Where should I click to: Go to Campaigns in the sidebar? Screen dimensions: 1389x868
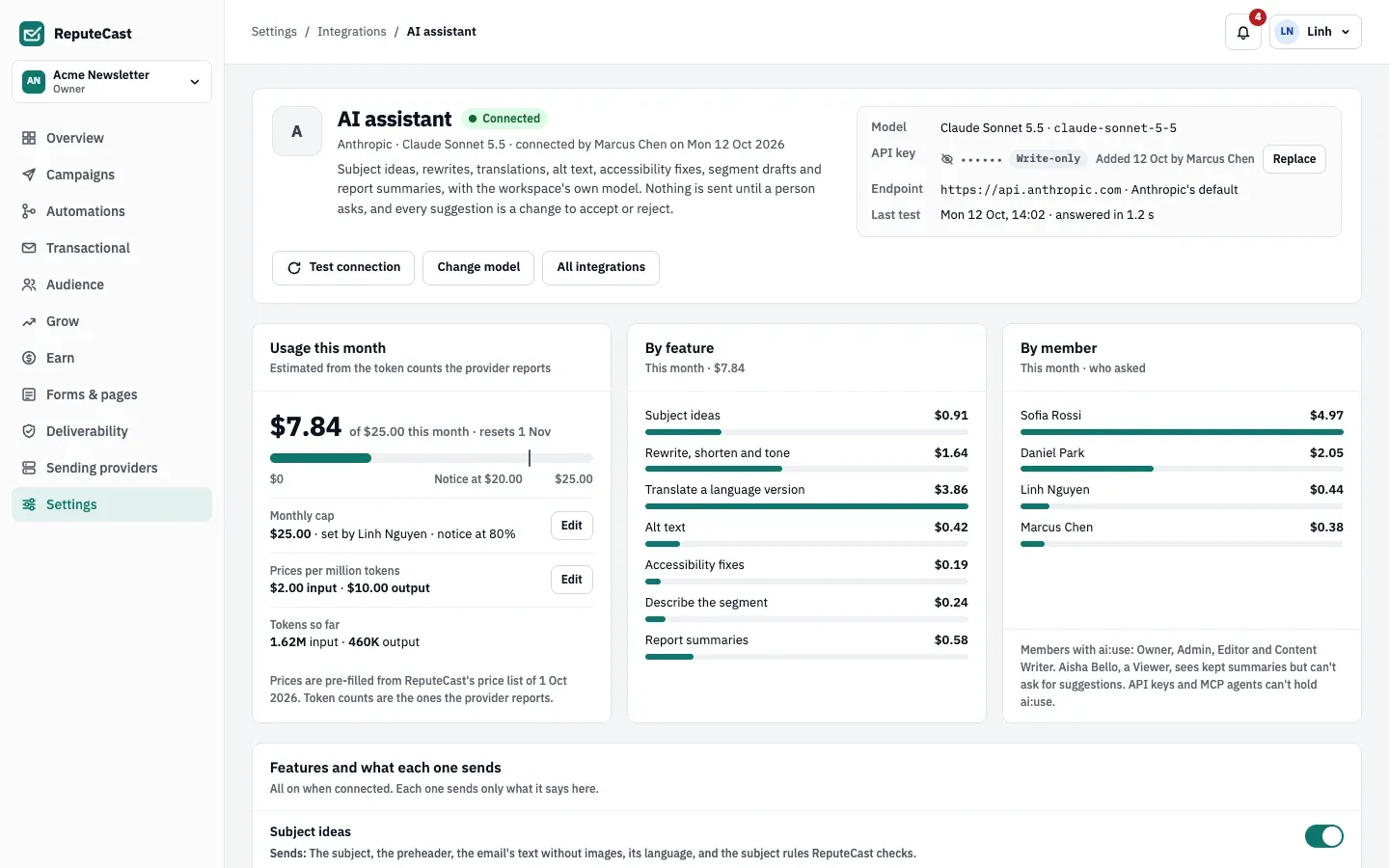(x=112, y=175)
